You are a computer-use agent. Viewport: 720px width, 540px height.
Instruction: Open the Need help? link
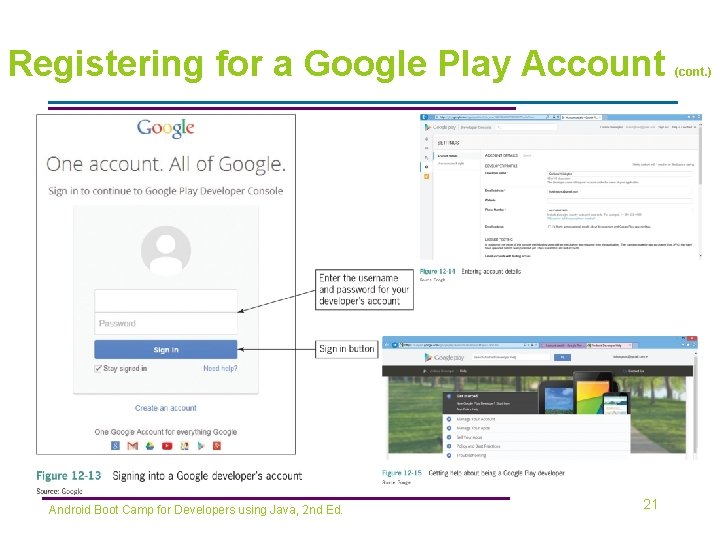[x=220, y=368]
